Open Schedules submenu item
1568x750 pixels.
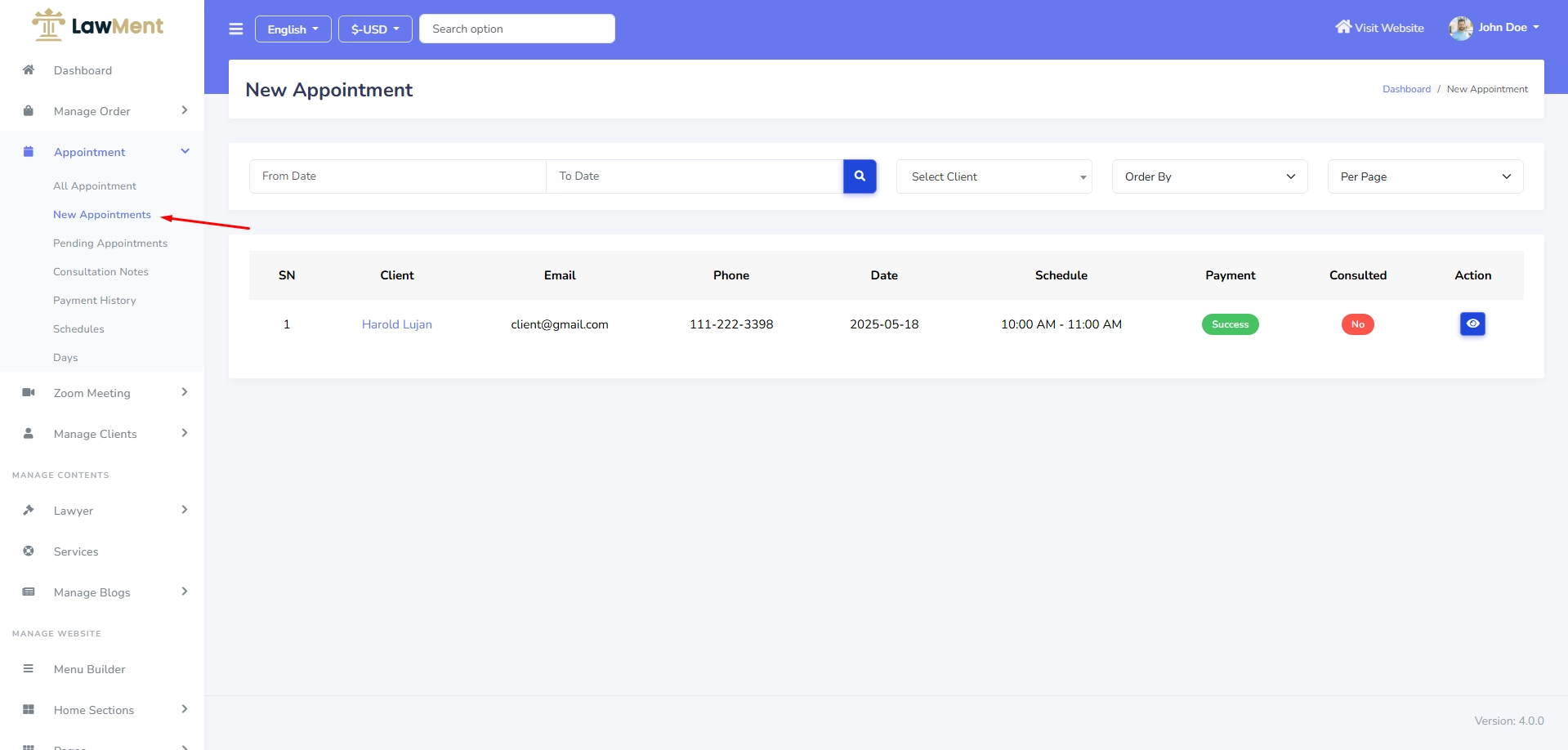[78, 329]
